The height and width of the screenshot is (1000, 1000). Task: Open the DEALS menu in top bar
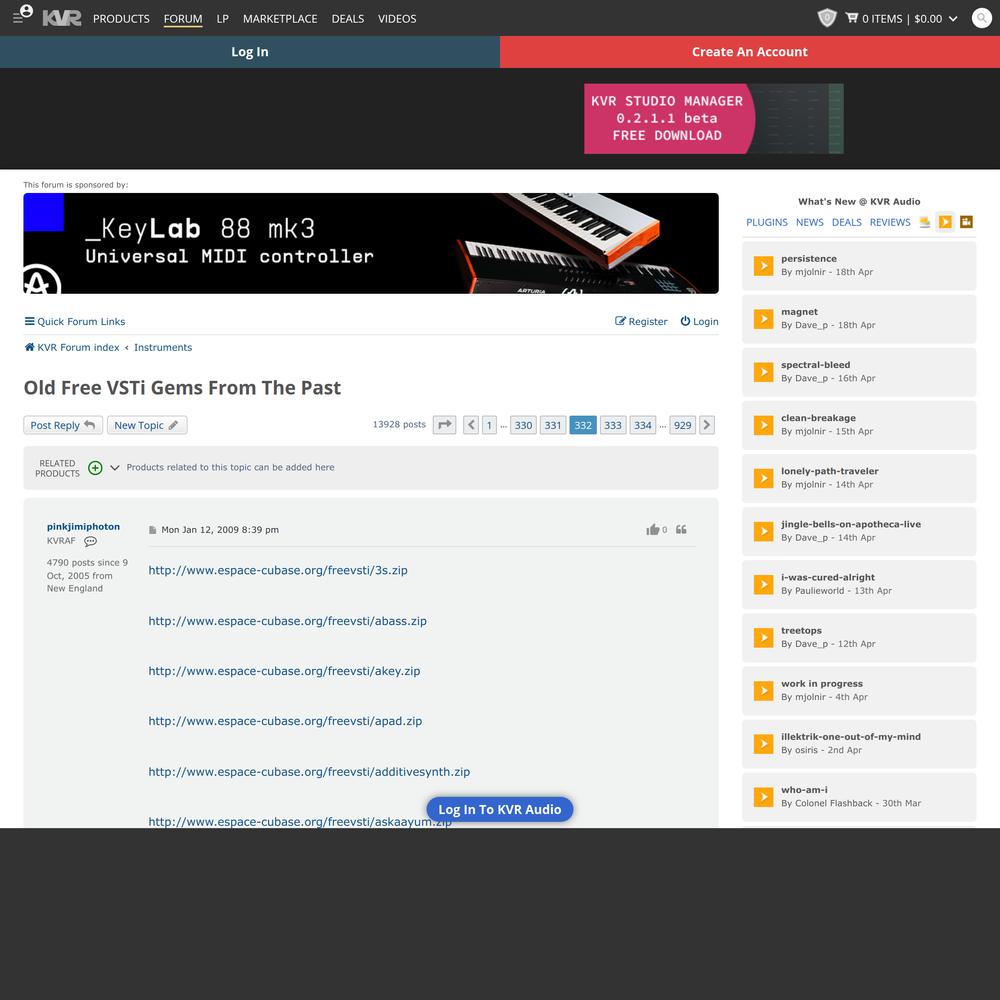click(348, 18)
